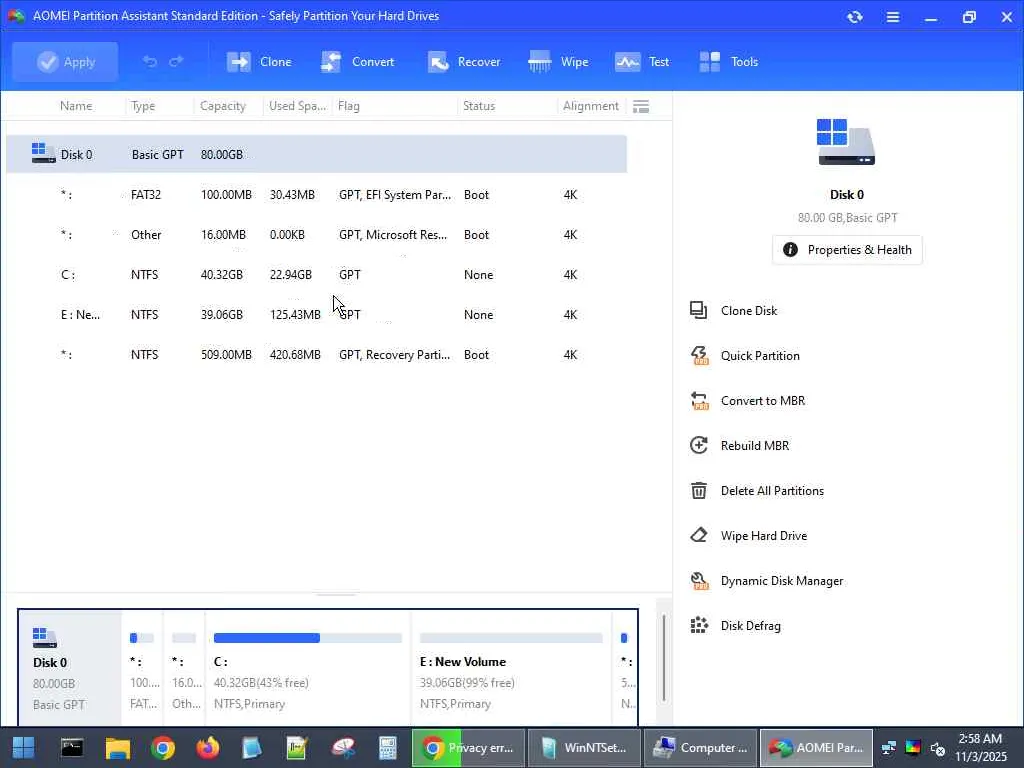
Task: Sort by the Name column header
Action: point(76,106)
